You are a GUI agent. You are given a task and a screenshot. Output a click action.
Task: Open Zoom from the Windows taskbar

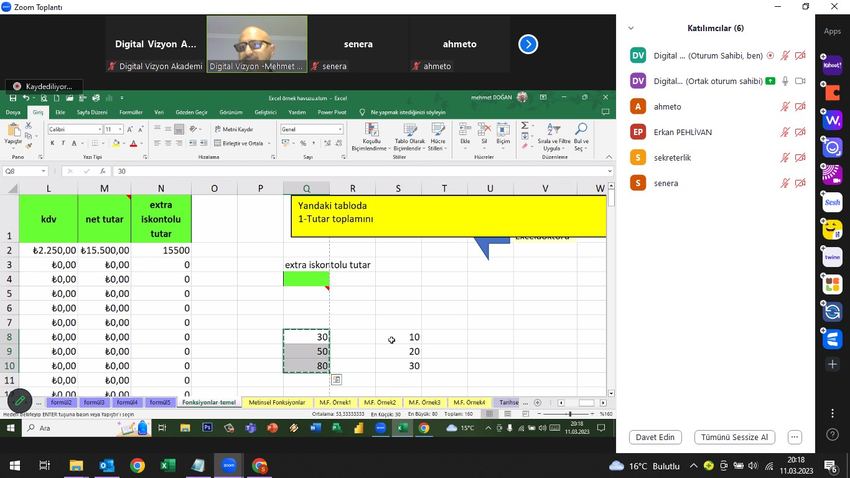pyautogui.click(x=229, y=466)
